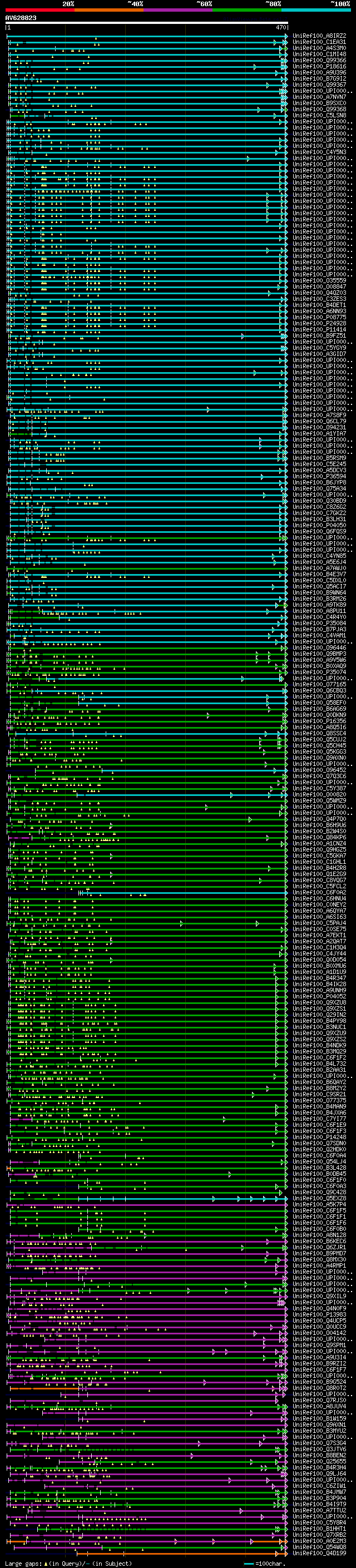This screenshot has height=1568, width=356.
Task: Select hit UniRef100_B9SXC0
Action: tap(319, 103)
